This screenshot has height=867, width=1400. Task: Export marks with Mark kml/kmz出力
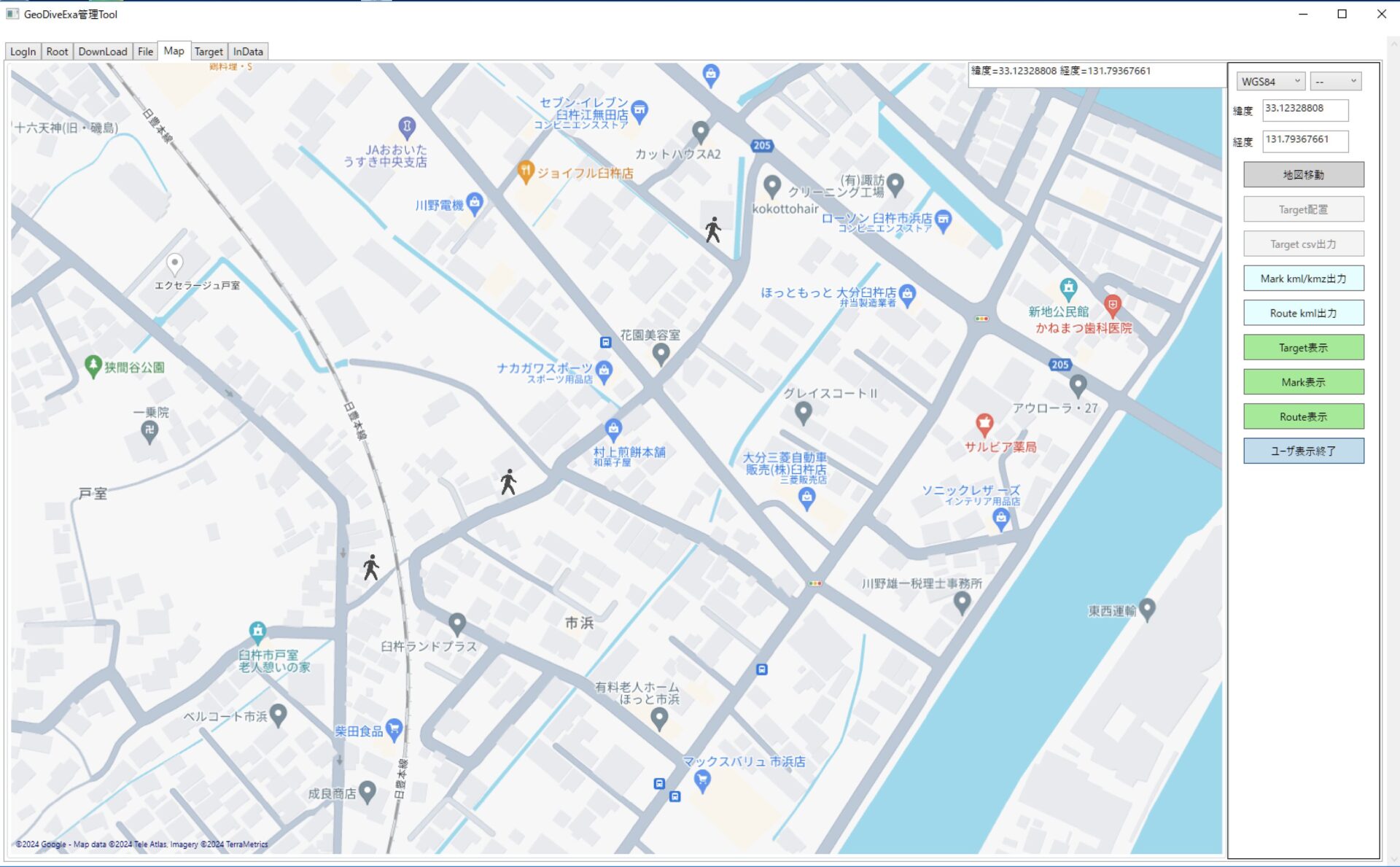pyautogui.click(x=1303, y=279)
